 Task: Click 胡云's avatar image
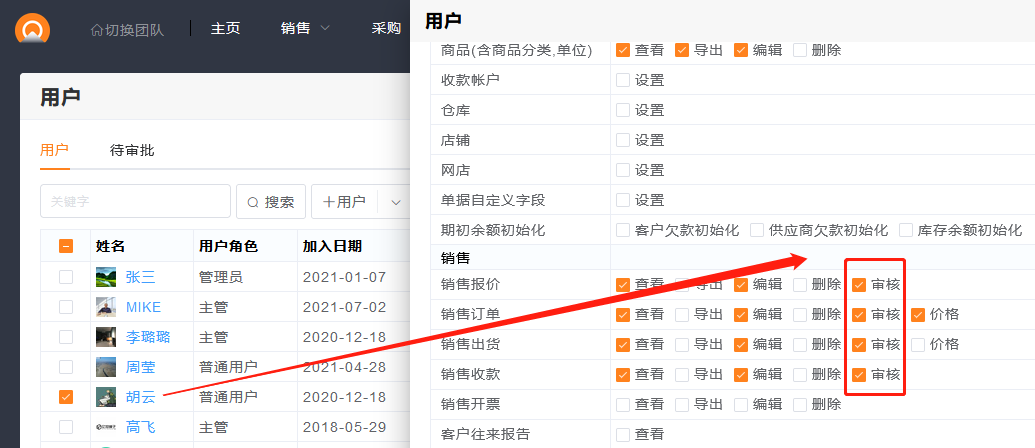[x=106, y=397]
